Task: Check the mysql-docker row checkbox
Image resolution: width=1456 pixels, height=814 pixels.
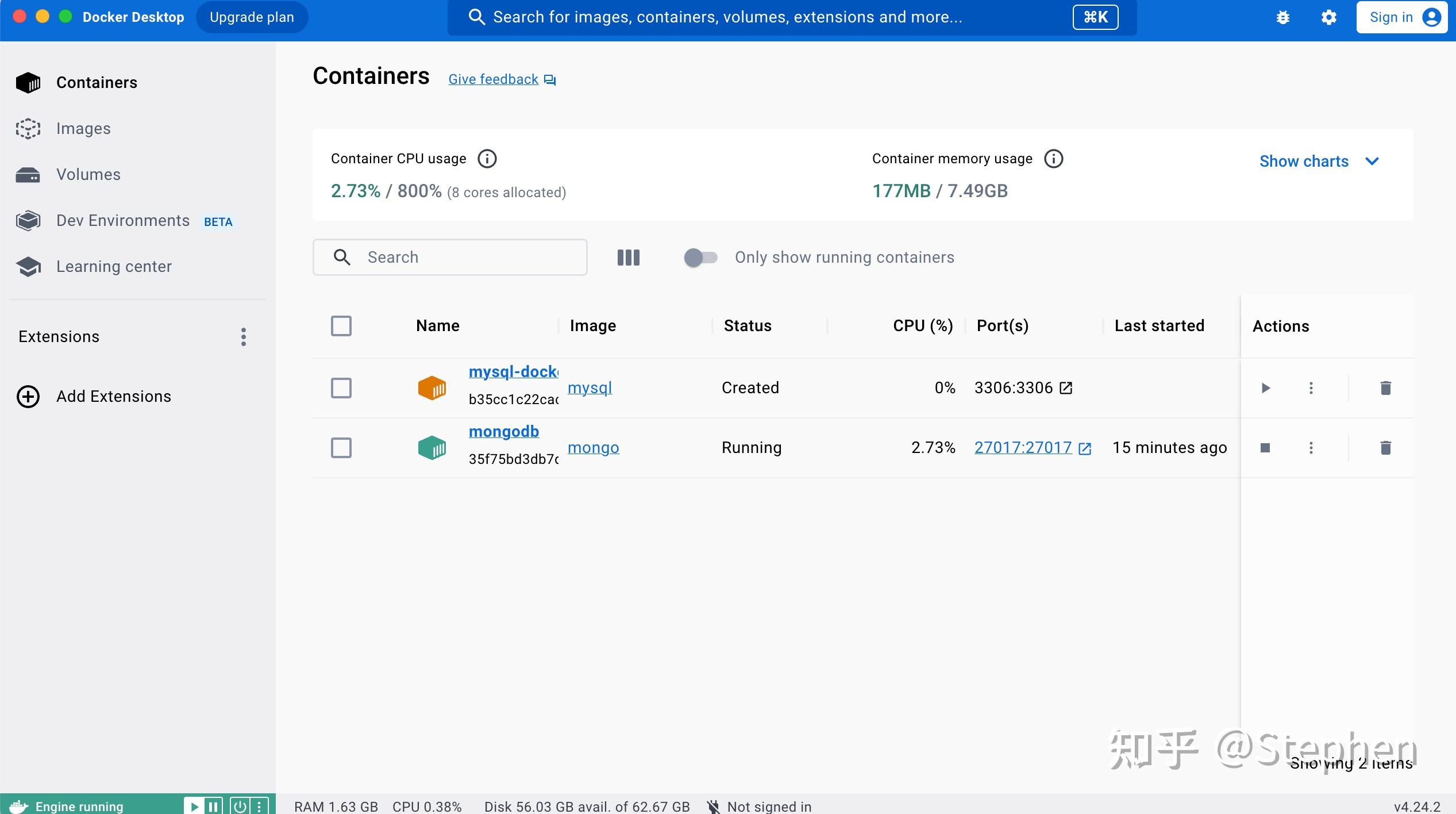Action: tap(341, 388)
